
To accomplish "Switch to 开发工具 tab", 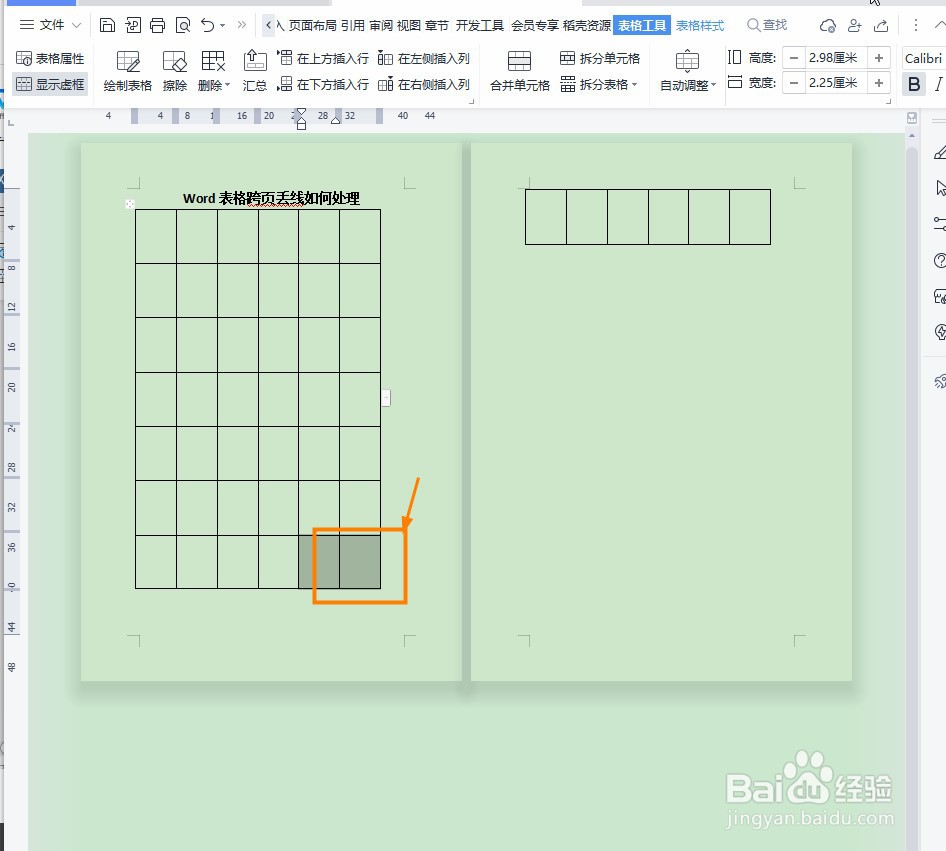I will coord(480,25).
